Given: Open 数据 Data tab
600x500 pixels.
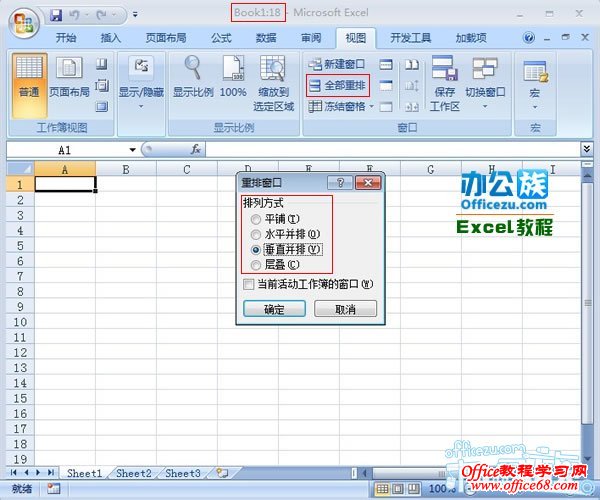Looking at the screenshot, I should 266,38.
